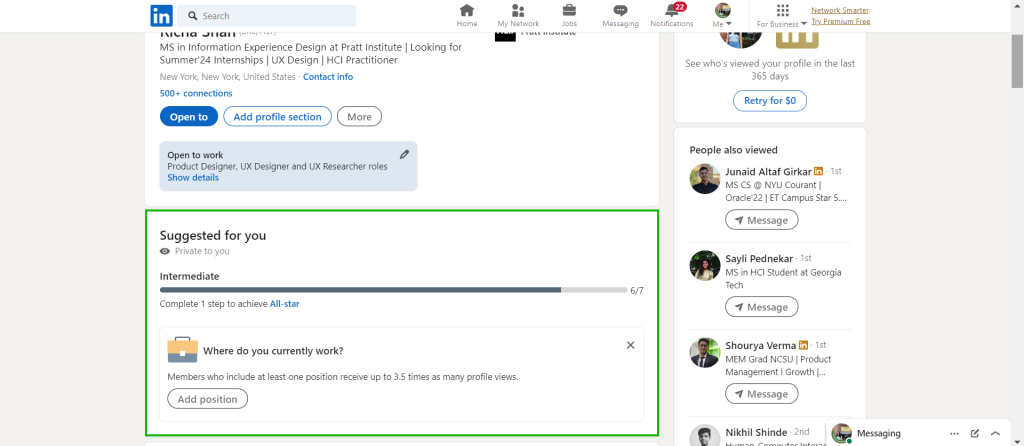Screen dimensions: 1024x446
Task: Message Sayli Pednekar
Action: (761, 307)
